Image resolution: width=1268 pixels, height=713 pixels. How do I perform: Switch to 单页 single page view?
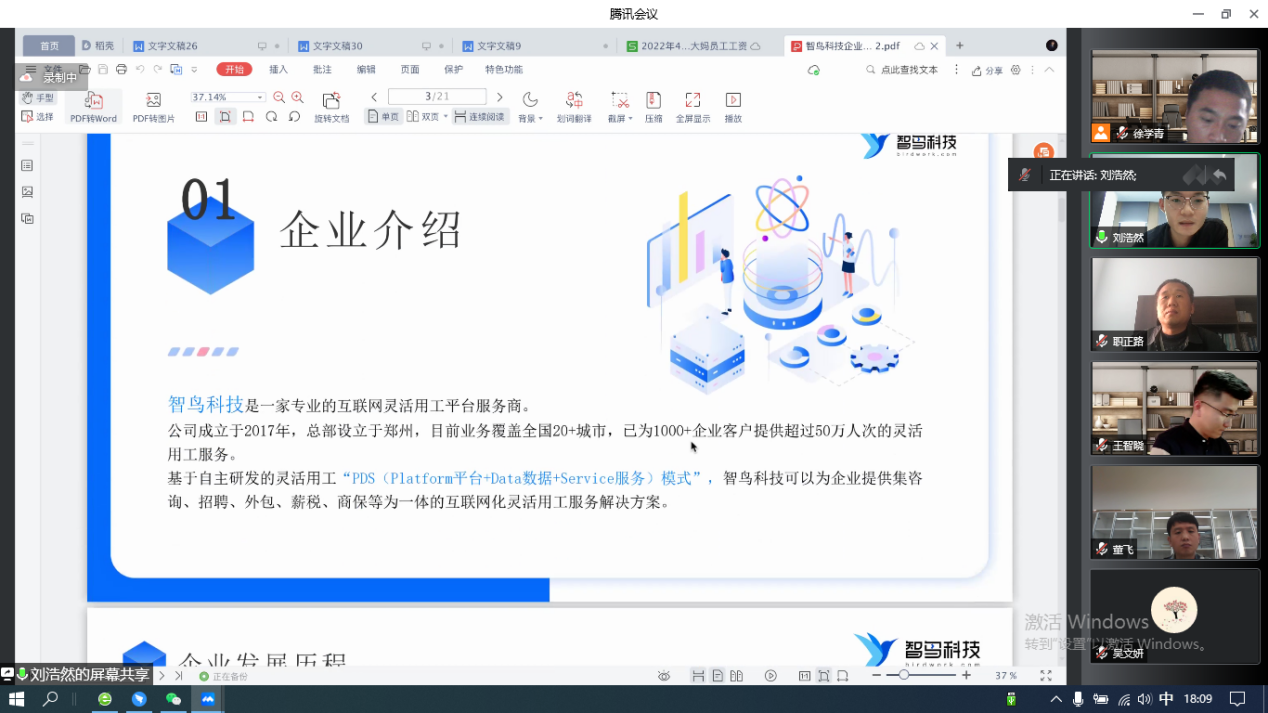pyautogui.click(x=383, y=117)
